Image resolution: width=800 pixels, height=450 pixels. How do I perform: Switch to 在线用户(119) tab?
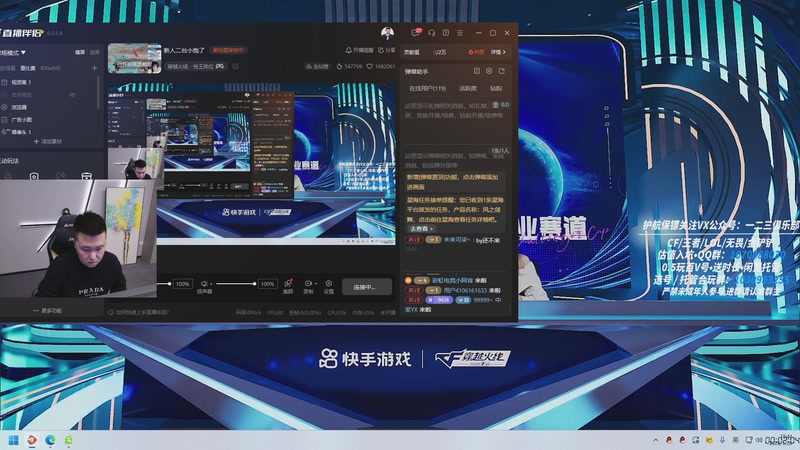tap(428, 88)
